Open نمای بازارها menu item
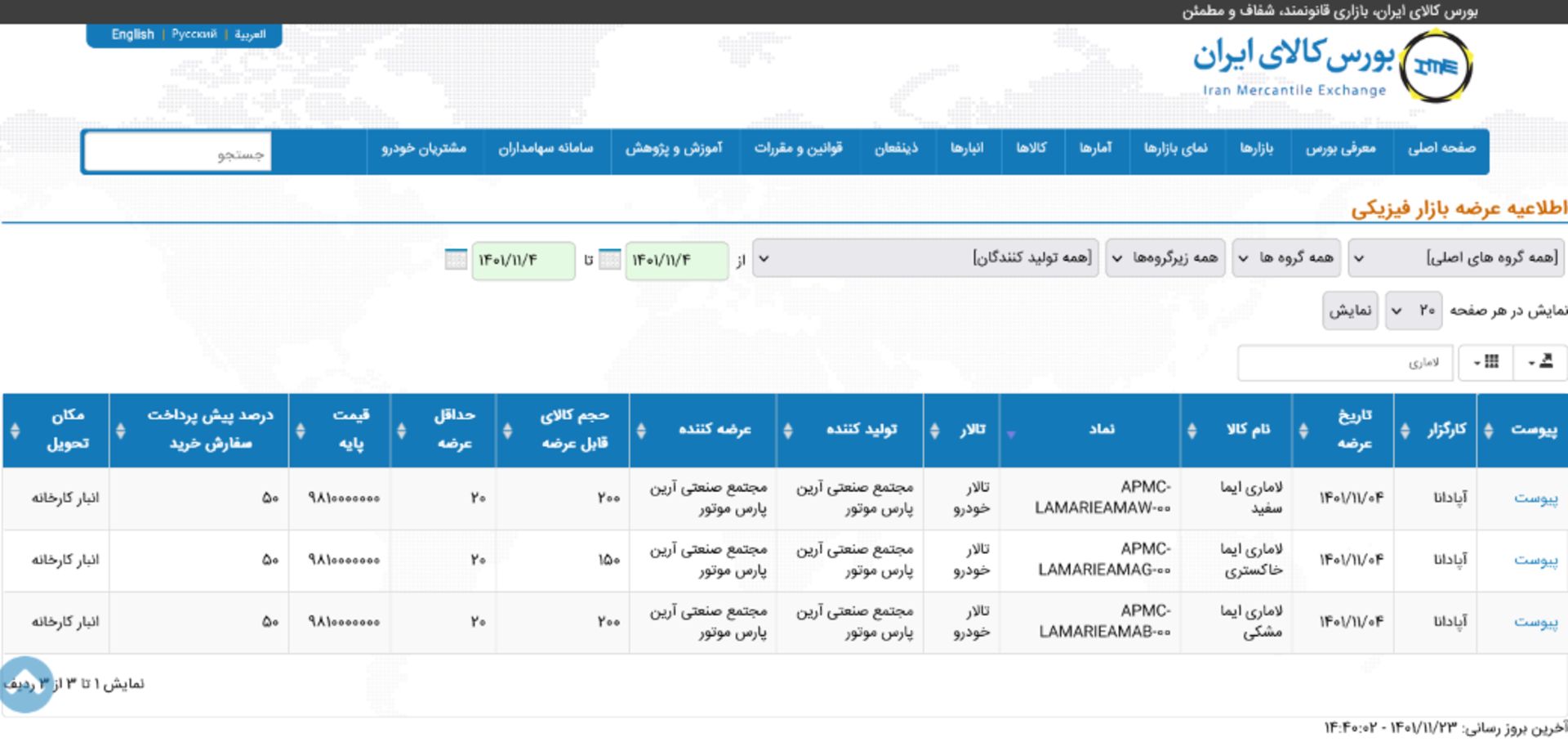This screenshot has width=1568, height=751. click(x=1175, y=149)
